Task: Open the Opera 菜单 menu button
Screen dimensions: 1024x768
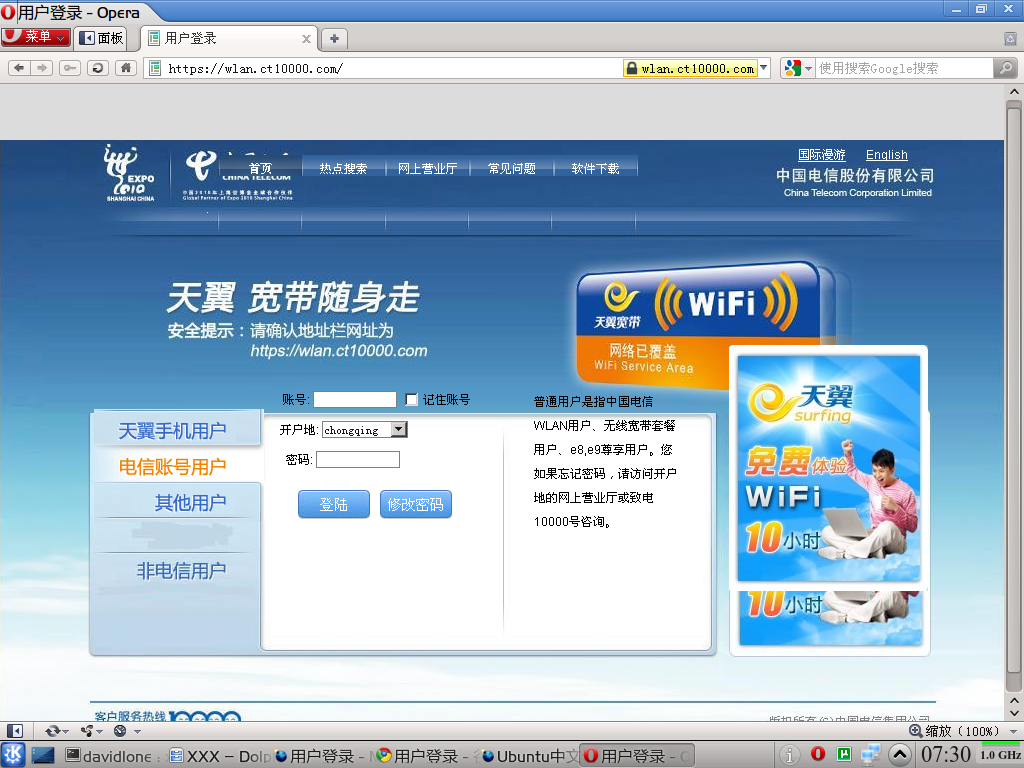Action: (x=35, y=37)
